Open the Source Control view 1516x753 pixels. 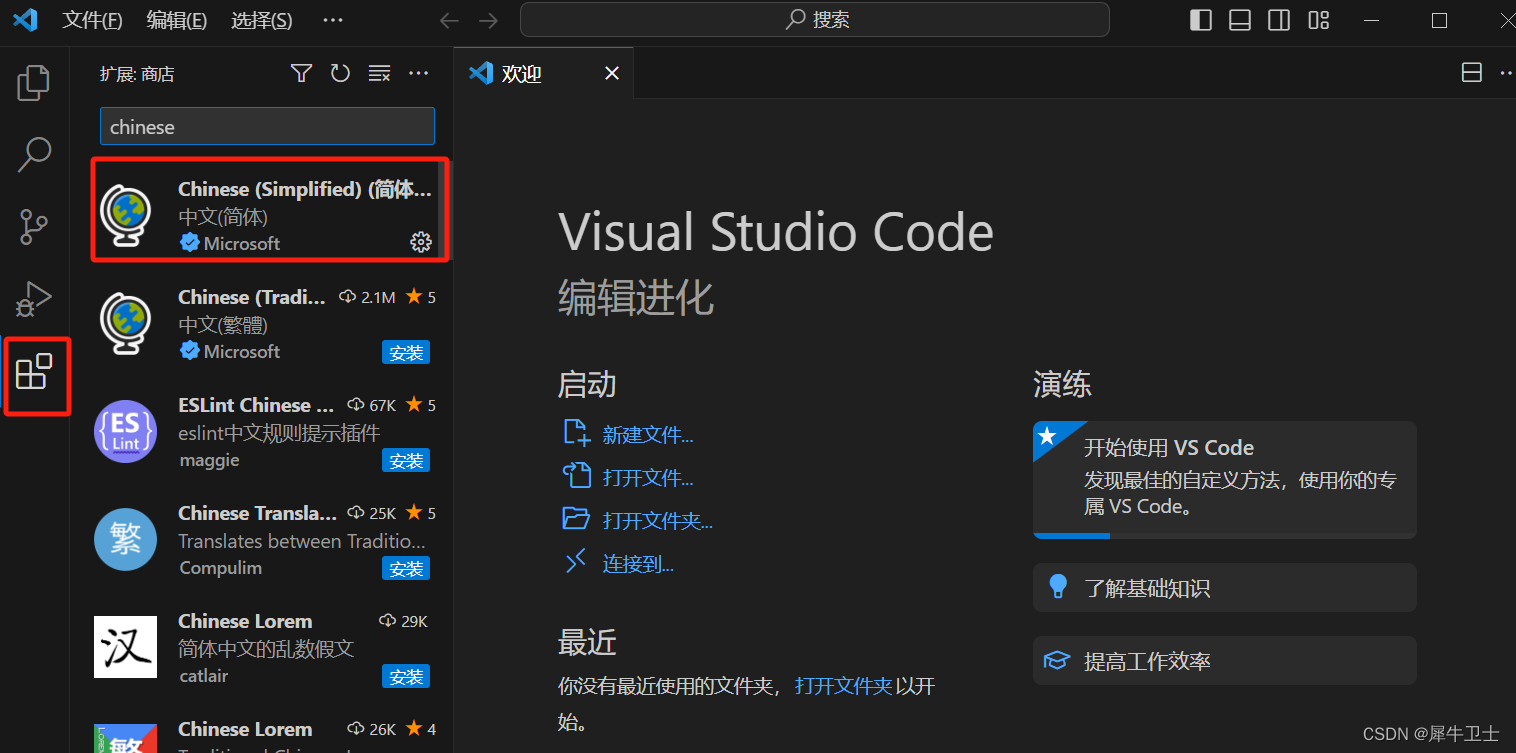click(34, 227)
